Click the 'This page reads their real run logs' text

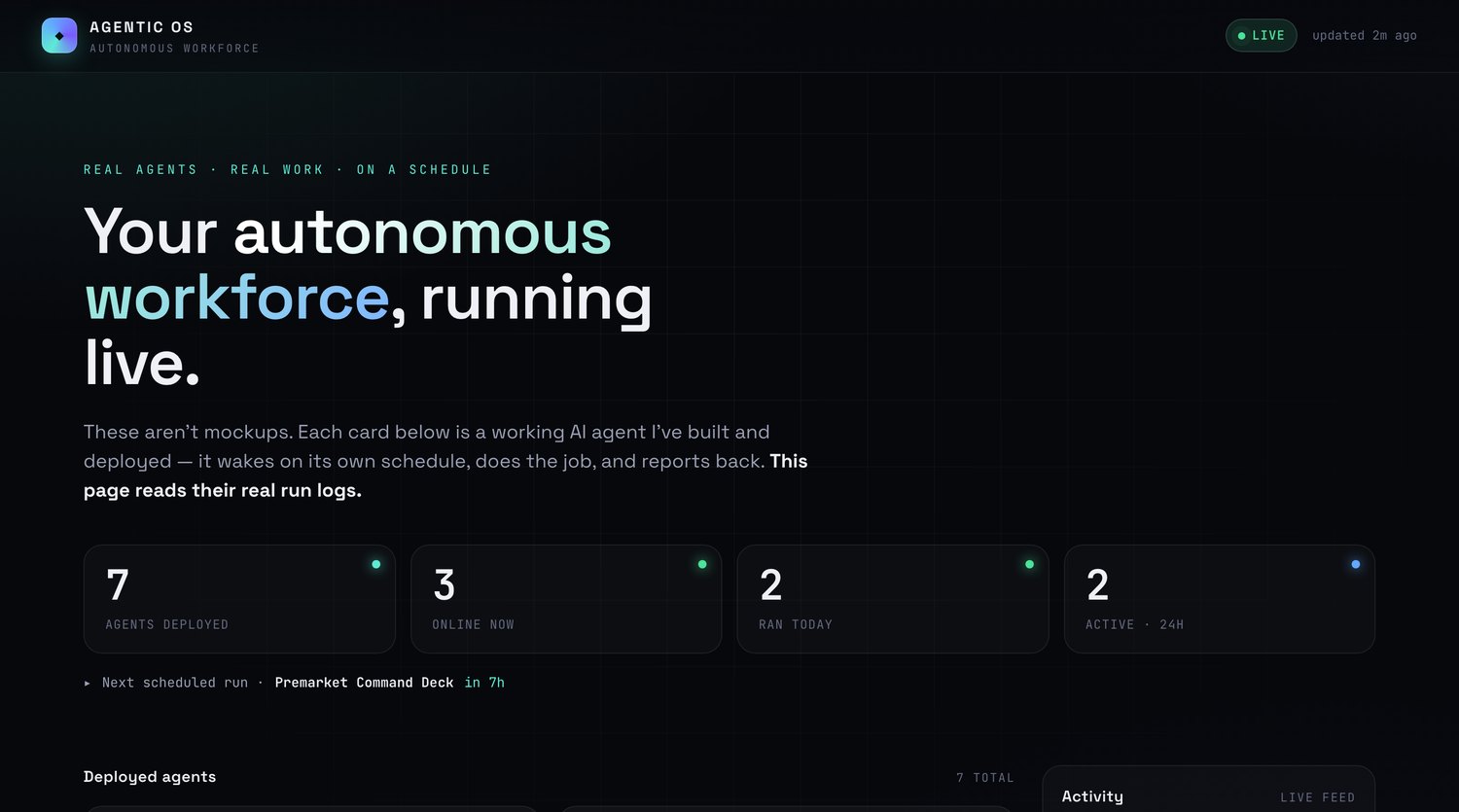(445, 476)
